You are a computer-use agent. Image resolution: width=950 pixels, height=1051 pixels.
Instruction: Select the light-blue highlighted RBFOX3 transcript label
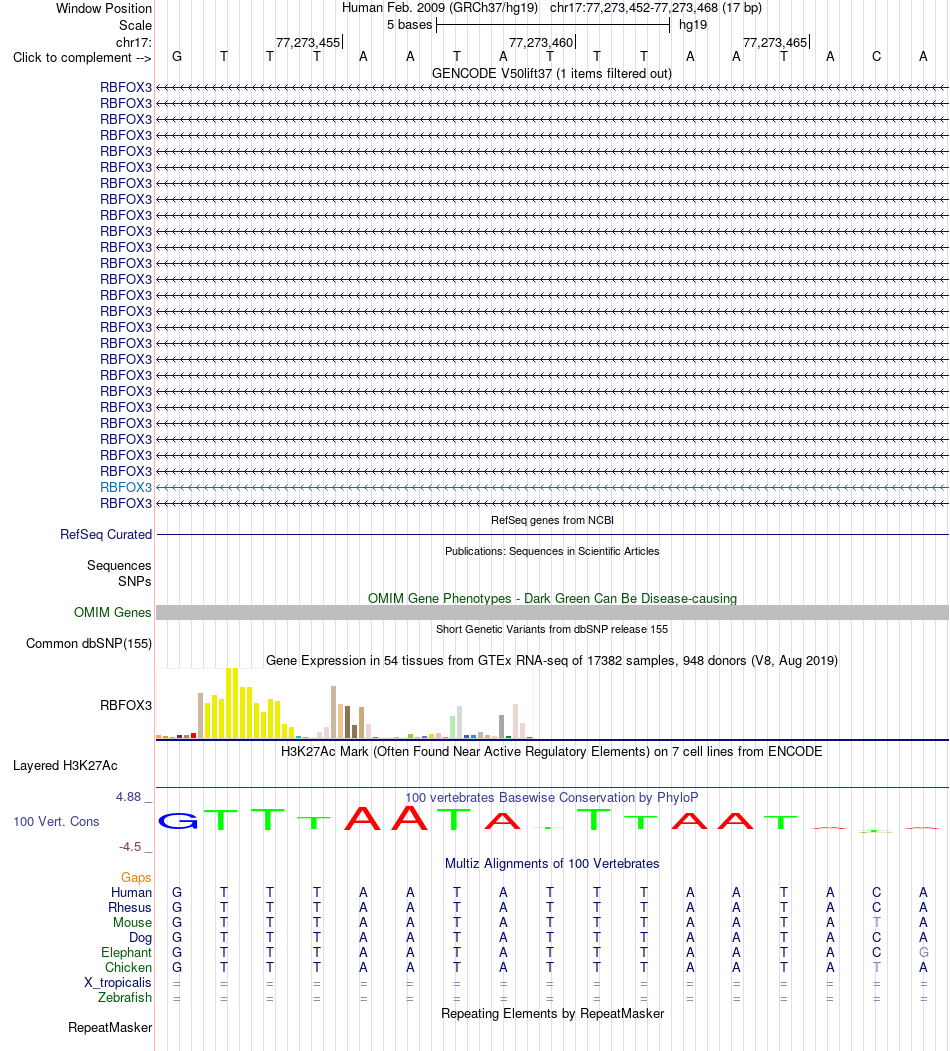point(126,487)
